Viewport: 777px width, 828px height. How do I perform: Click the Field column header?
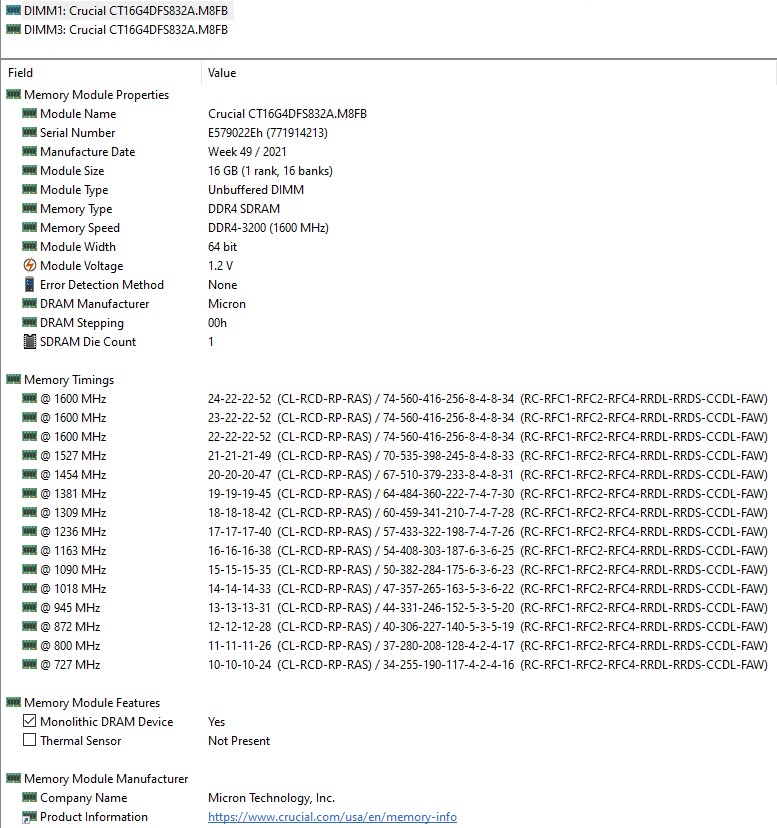(21, 73)
